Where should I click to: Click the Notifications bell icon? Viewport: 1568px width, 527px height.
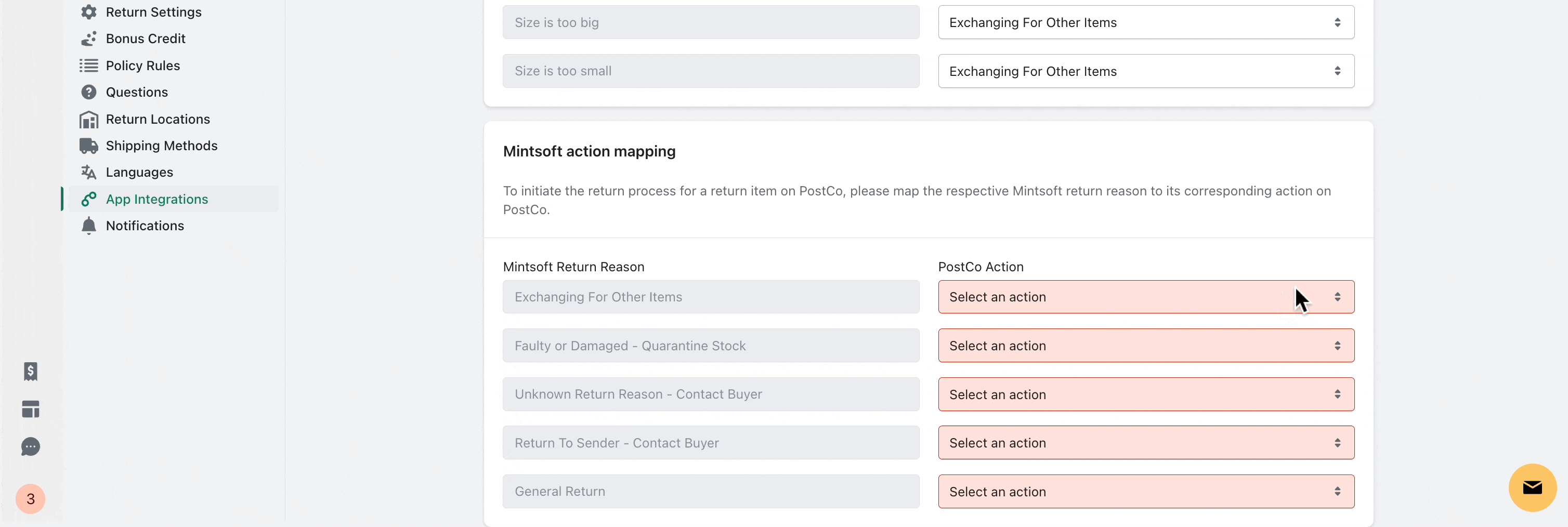point(89,226)
